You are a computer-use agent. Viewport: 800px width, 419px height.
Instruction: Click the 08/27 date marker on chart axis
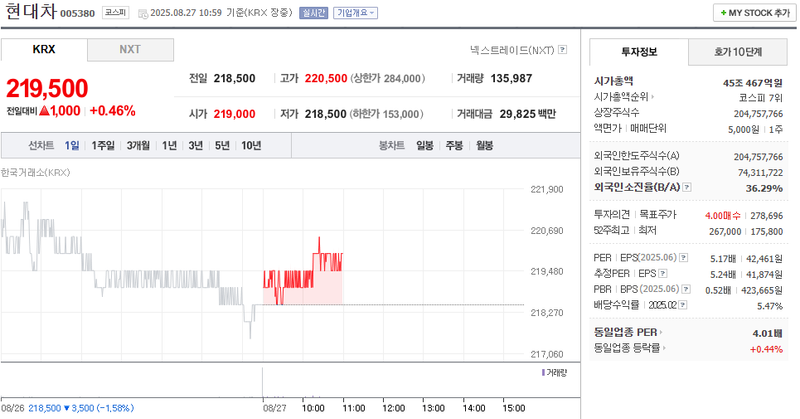[274, 408]
